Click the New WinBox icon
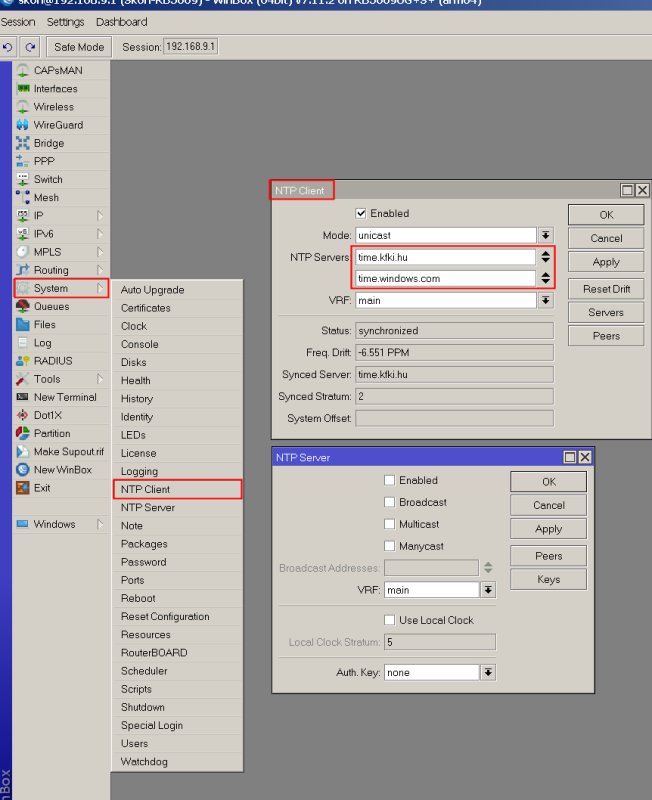This screenshot has width=652, height=800. [x=23, y=470]
